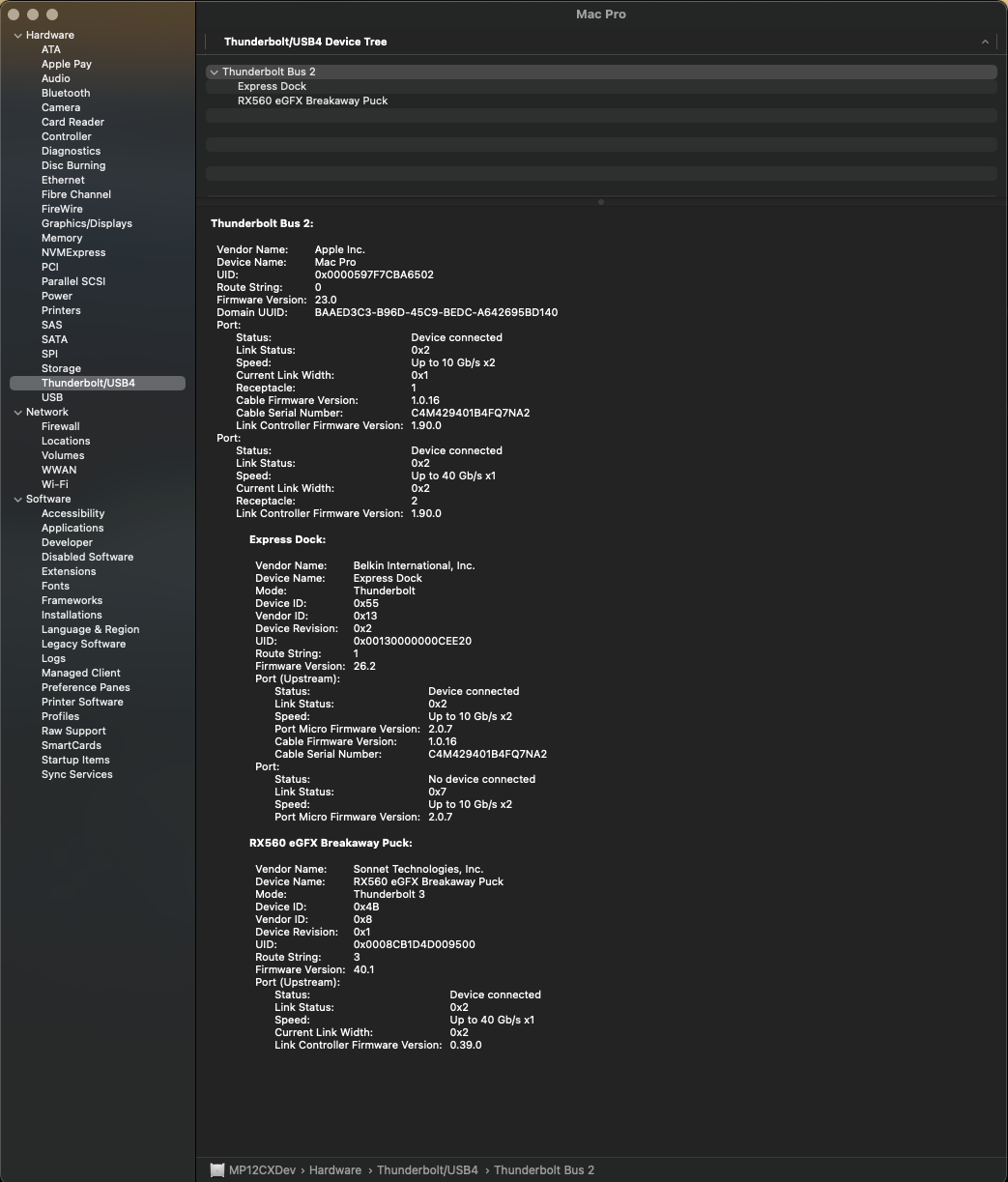The width and height of the screenshot is (1008, 1182).
Task: Collapse the Thunderbolt Bus 2 tree row
Action: 214,72
